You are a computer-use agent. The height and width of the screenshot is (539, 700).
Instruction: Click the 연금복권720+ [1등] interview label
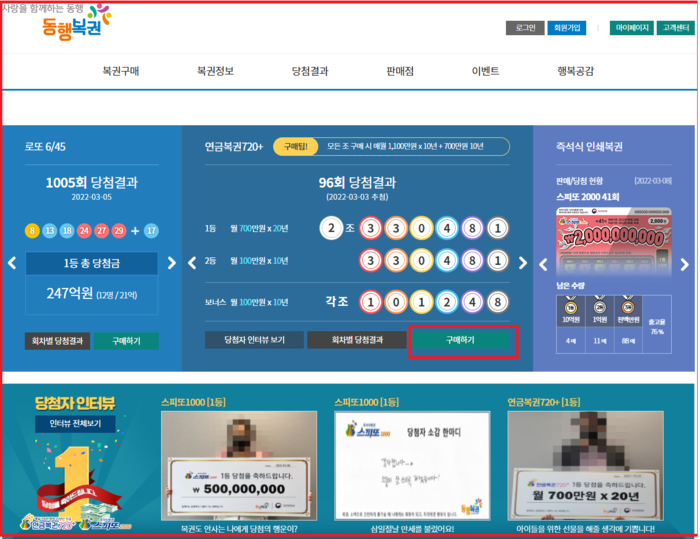tap(543, 402)
